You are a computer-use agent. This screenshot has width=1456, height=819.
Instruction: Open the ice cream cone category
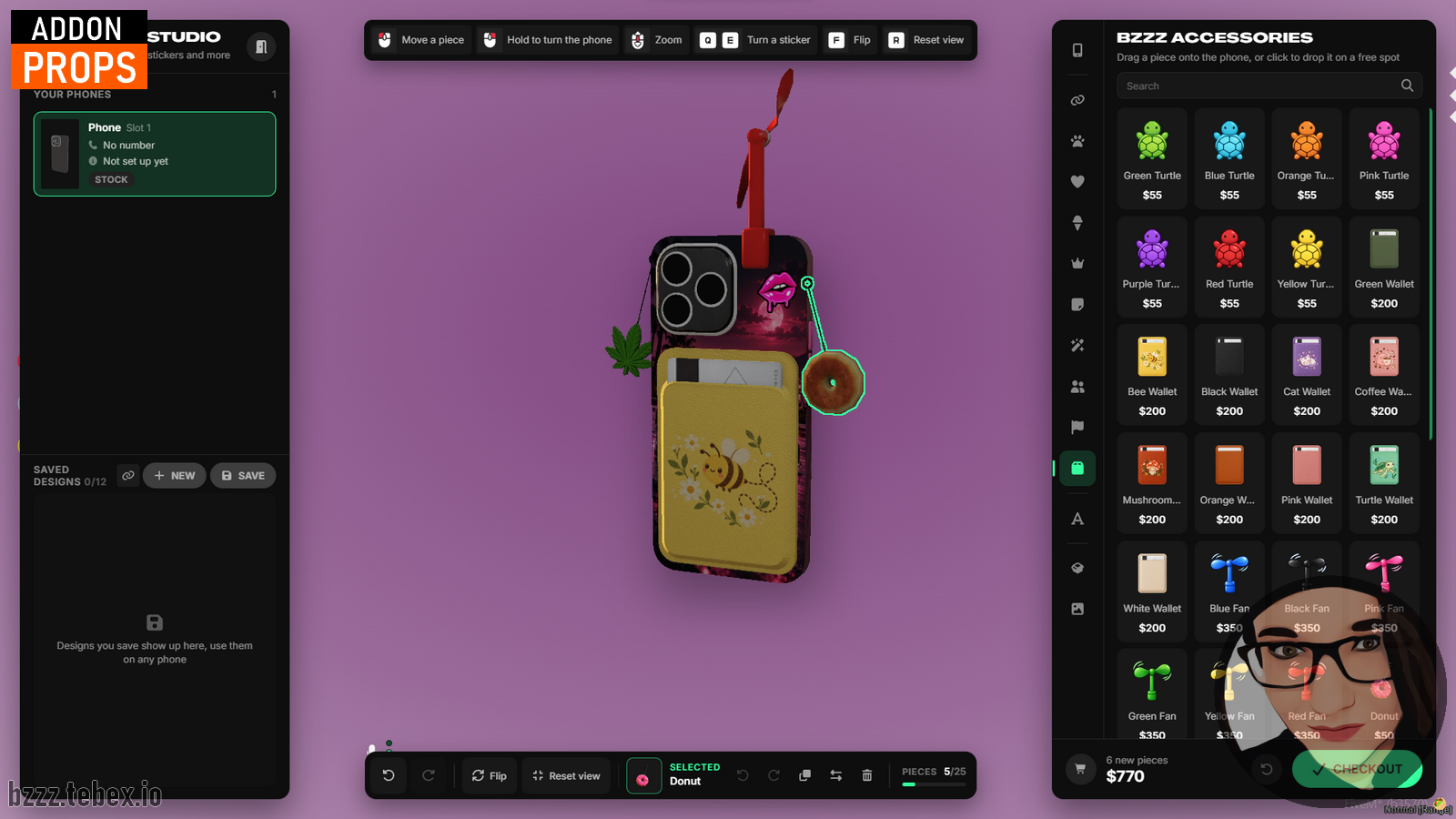point(1077,223)
